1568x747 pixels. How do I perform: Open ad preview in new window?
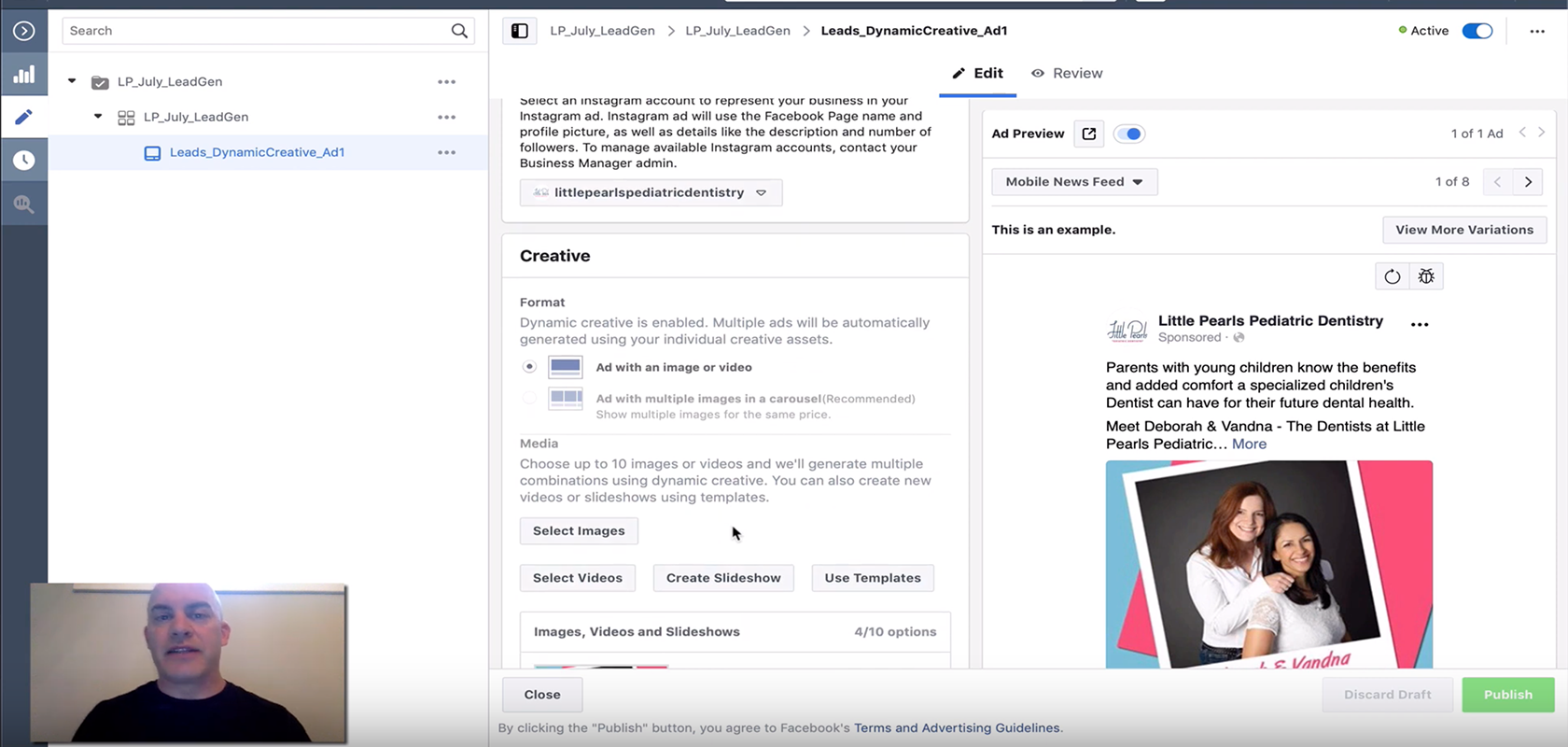click(x=1089, y=134)
